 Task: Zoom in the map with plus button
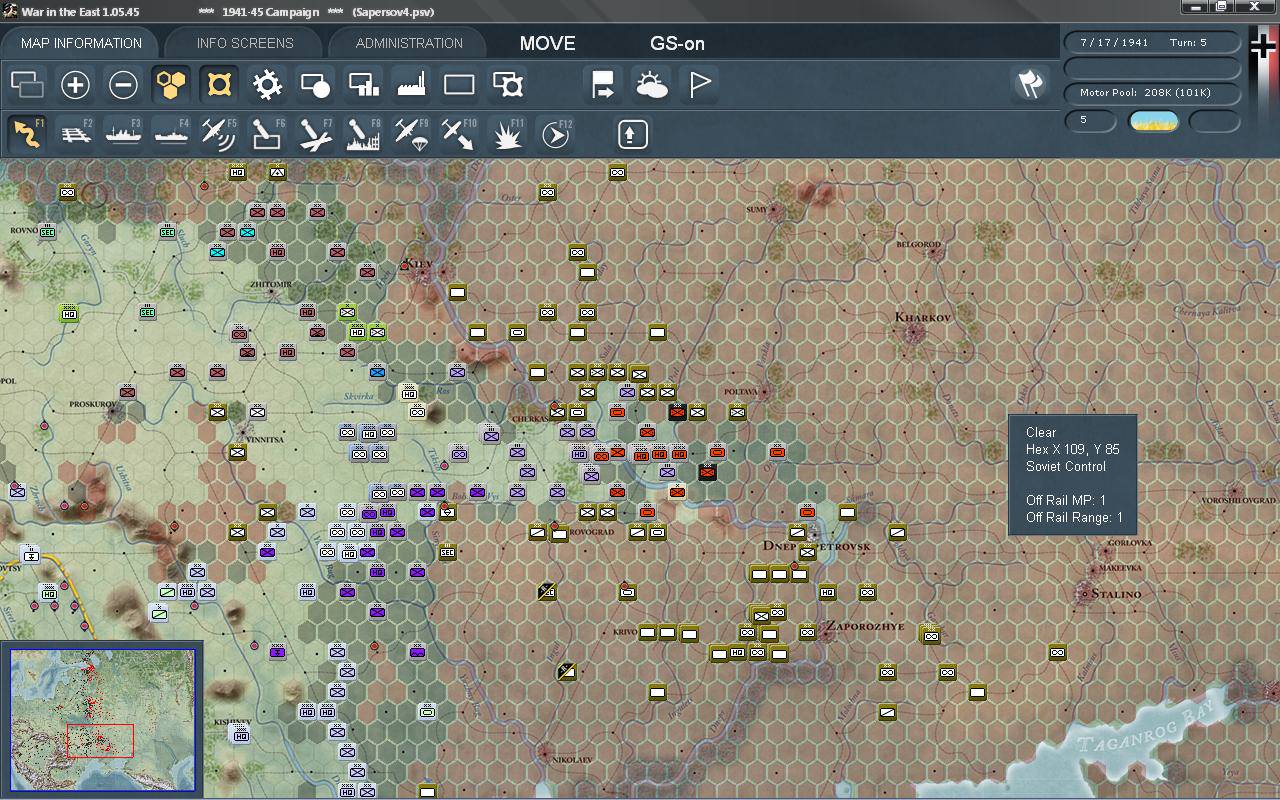click(75, 85)
